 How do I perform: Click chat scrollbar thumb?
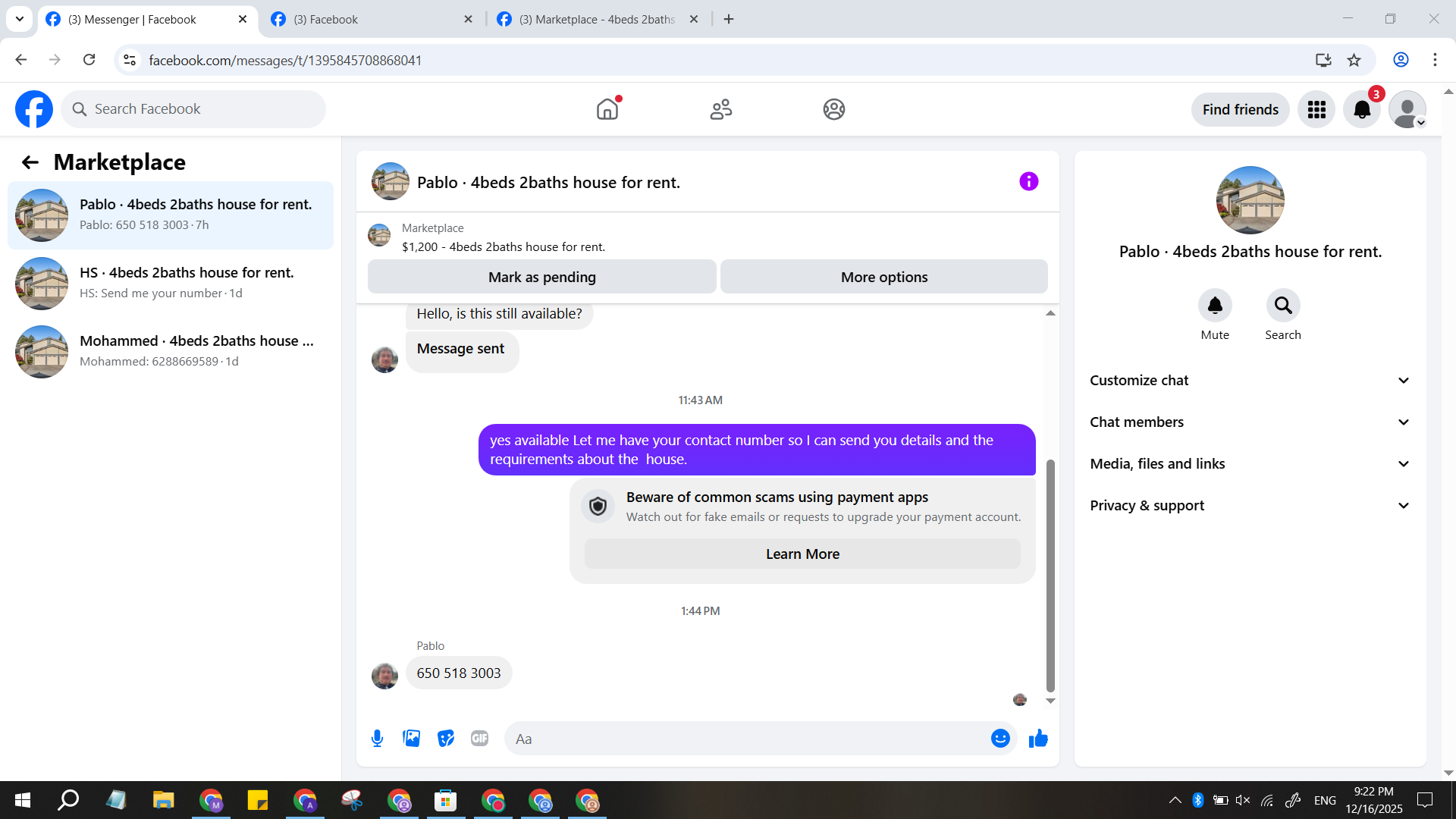[1050, 575]
